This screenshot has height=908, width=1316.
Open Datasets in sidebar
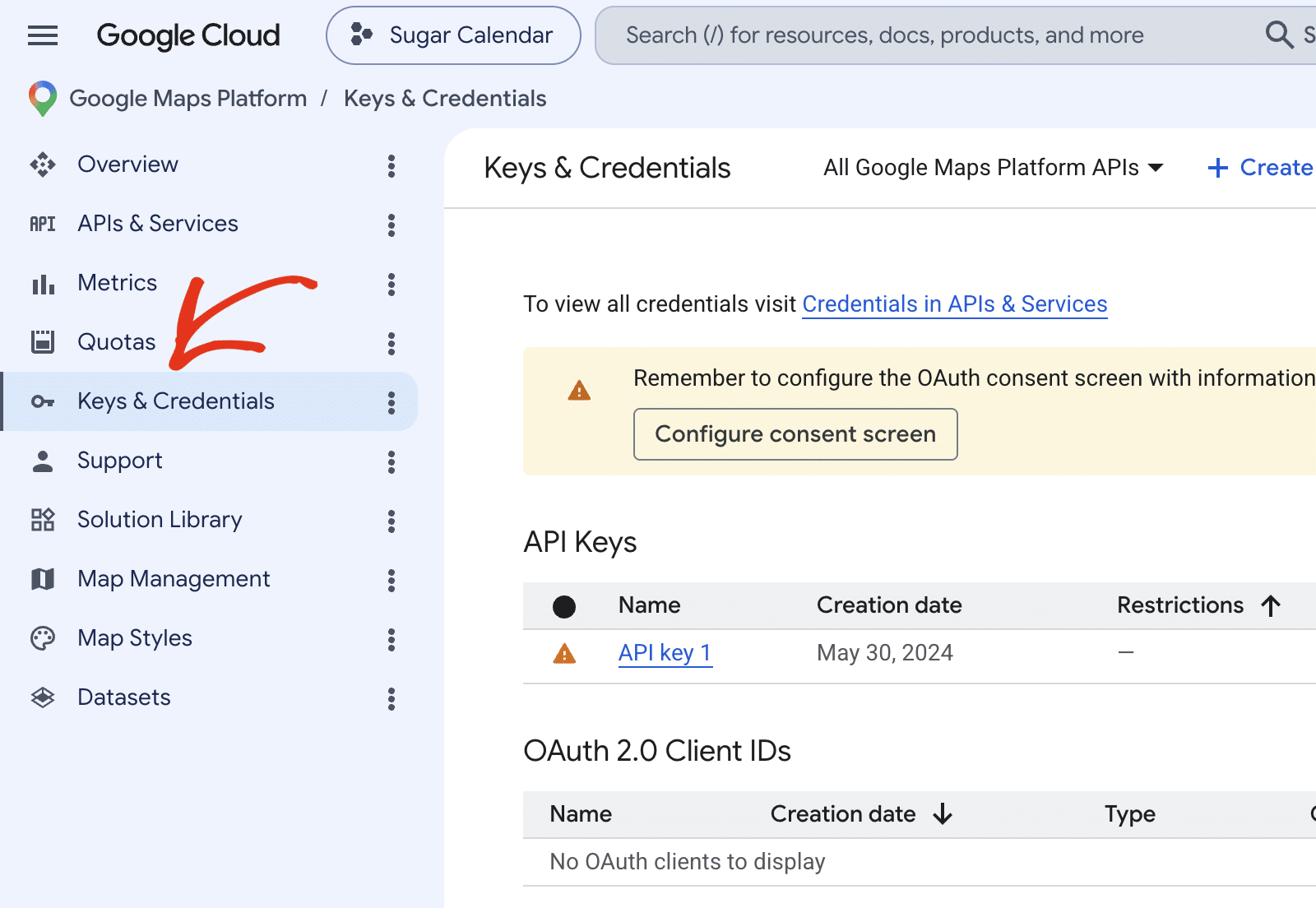pyautogui.click(x=124, y=697)
